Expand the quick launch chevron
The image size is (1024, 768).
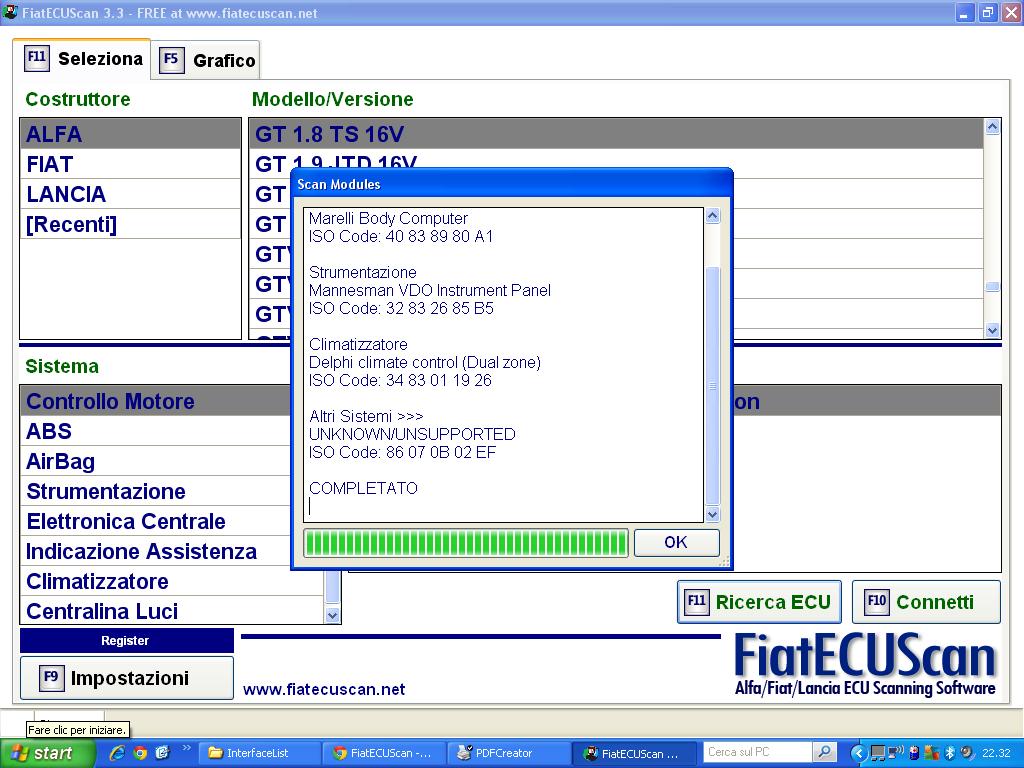[x=186, y=748]
